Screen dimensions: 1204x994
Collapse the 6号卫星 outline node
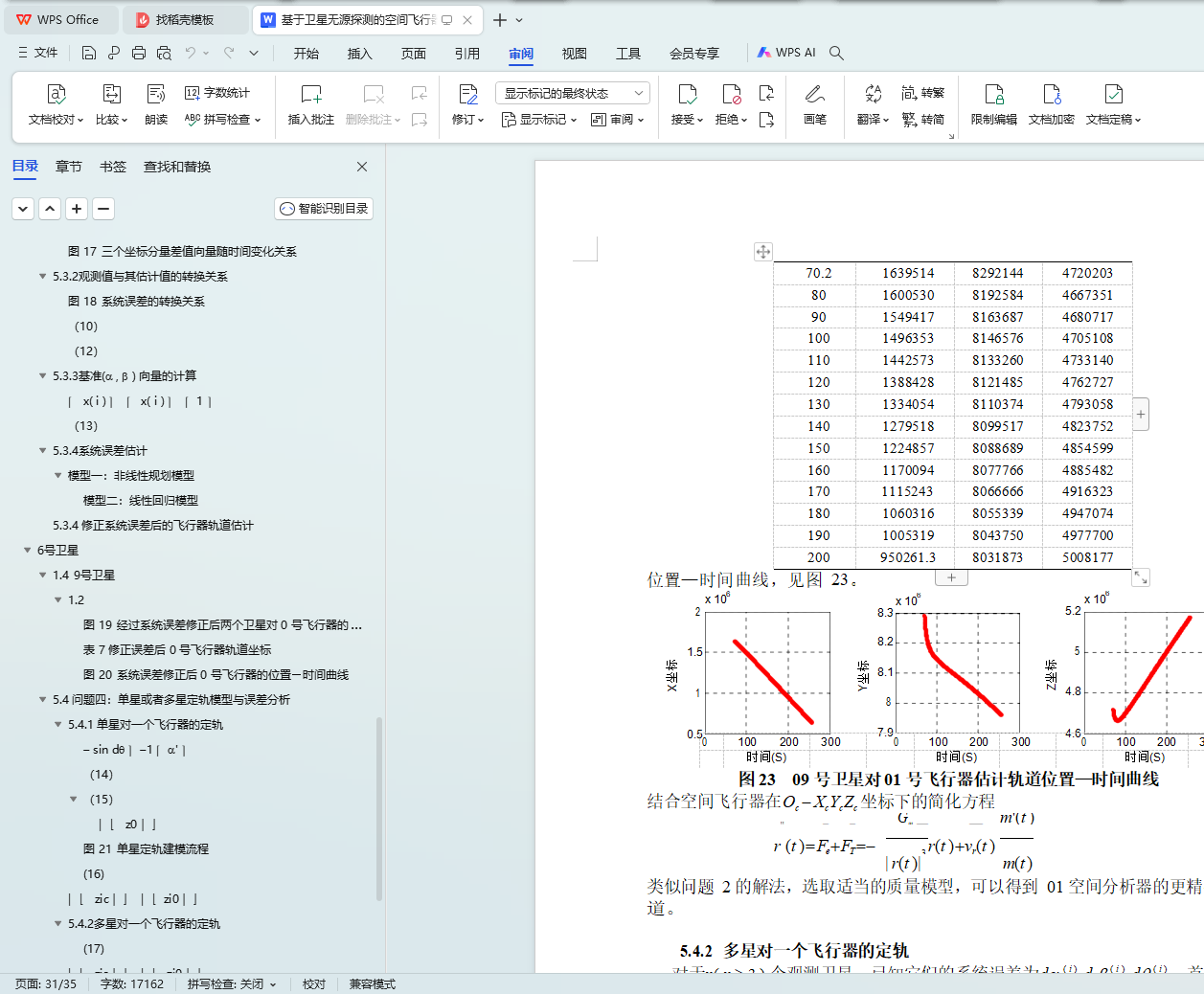[x=27, y=550]
